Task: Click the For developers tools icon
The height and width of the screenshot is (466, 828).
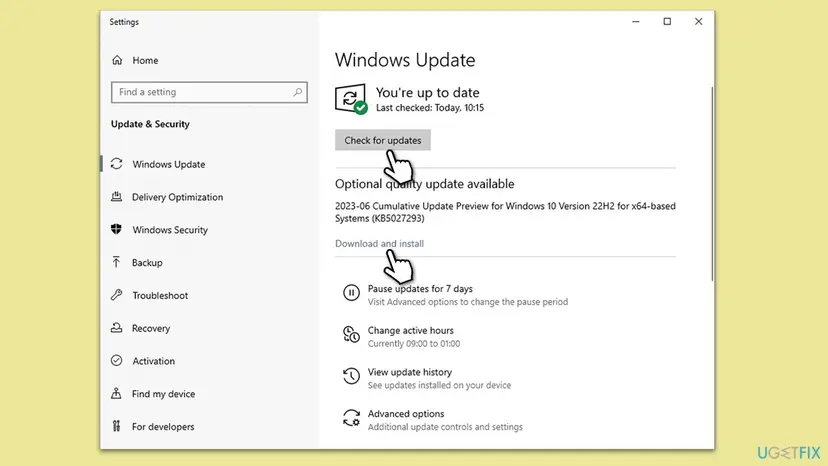Action: (x=116, y=426)
